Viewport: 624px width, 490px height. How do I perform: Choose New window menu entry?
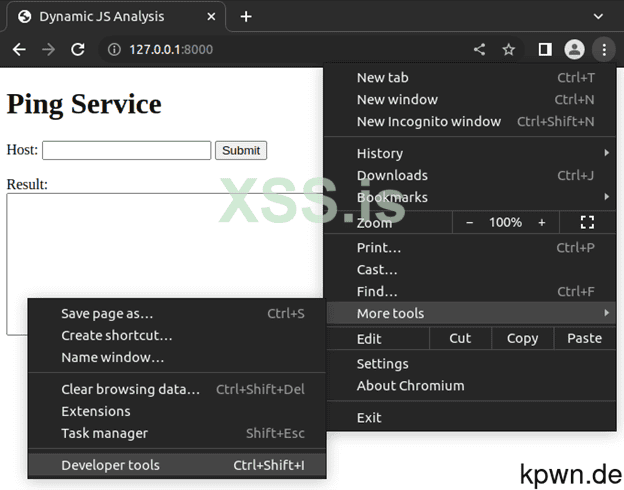(470, 100)
